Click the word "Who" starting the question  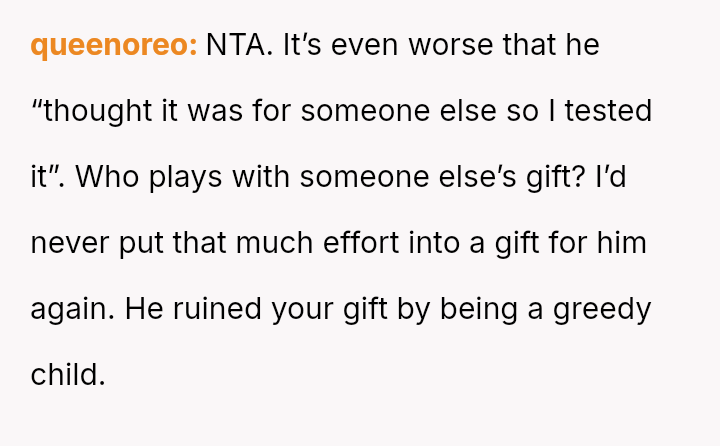click(x=107, y=177)
